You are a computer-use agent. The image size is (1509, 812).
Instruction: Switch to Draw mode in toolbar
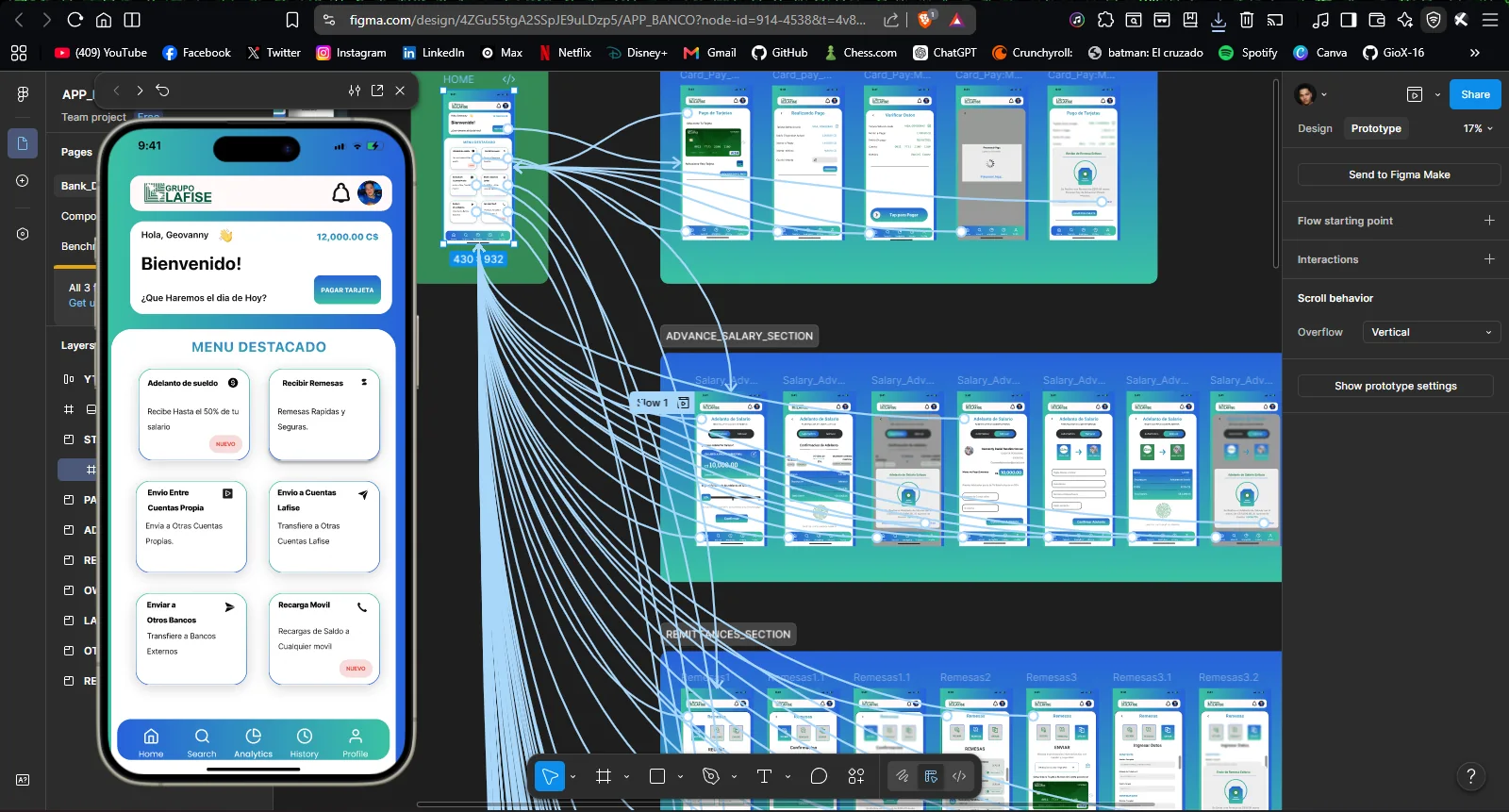click(x=903, y=776)
